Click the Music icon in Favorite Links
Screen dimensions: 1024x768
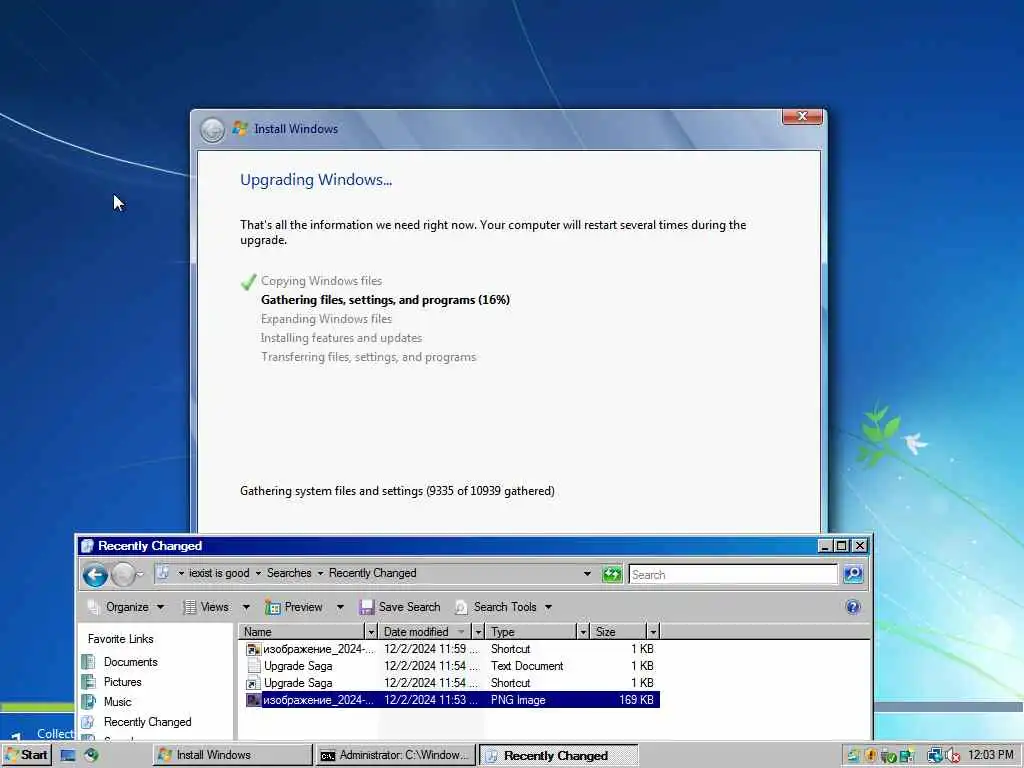[88, 702]
